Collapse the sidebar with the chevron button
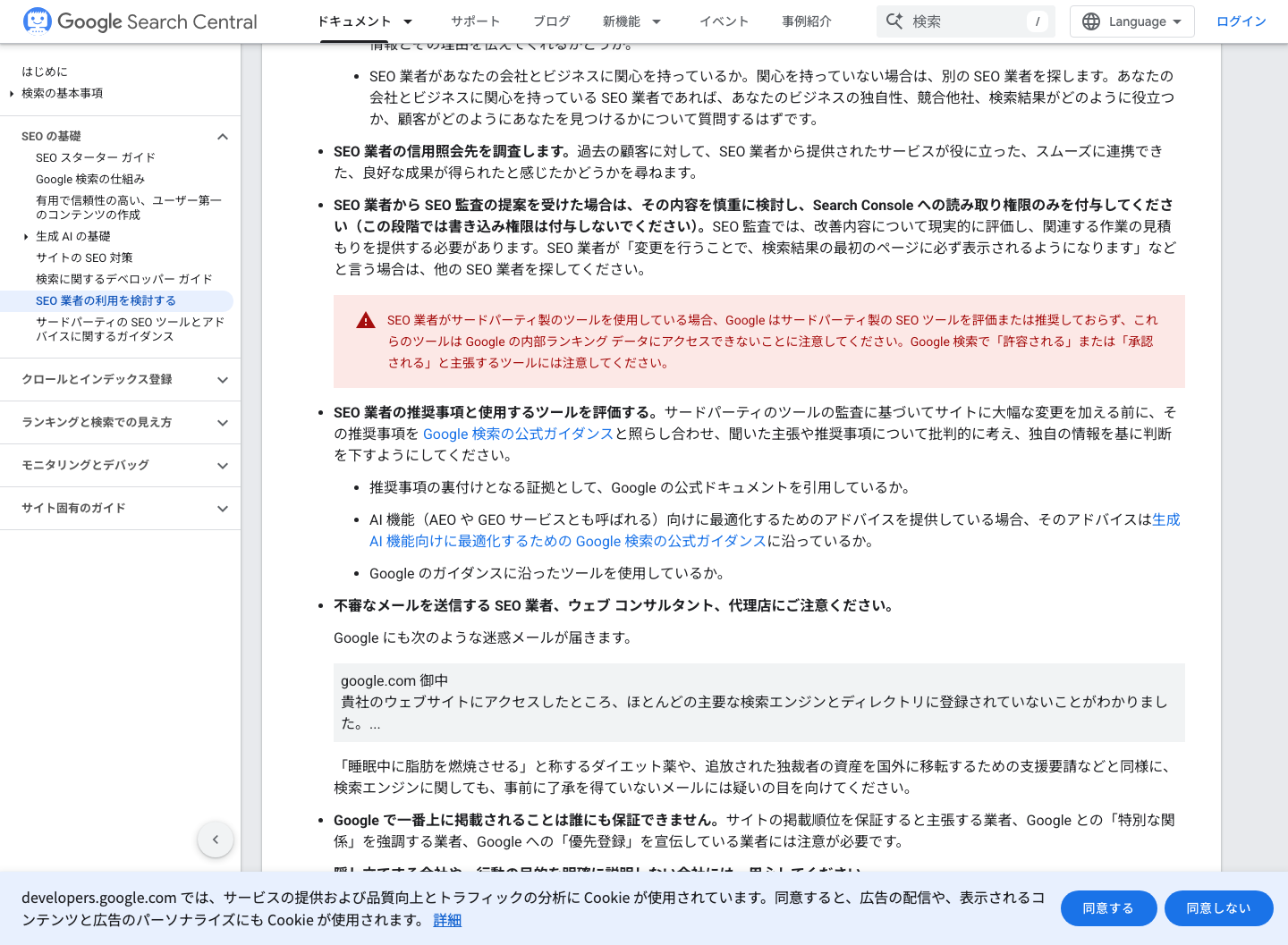 216,840
